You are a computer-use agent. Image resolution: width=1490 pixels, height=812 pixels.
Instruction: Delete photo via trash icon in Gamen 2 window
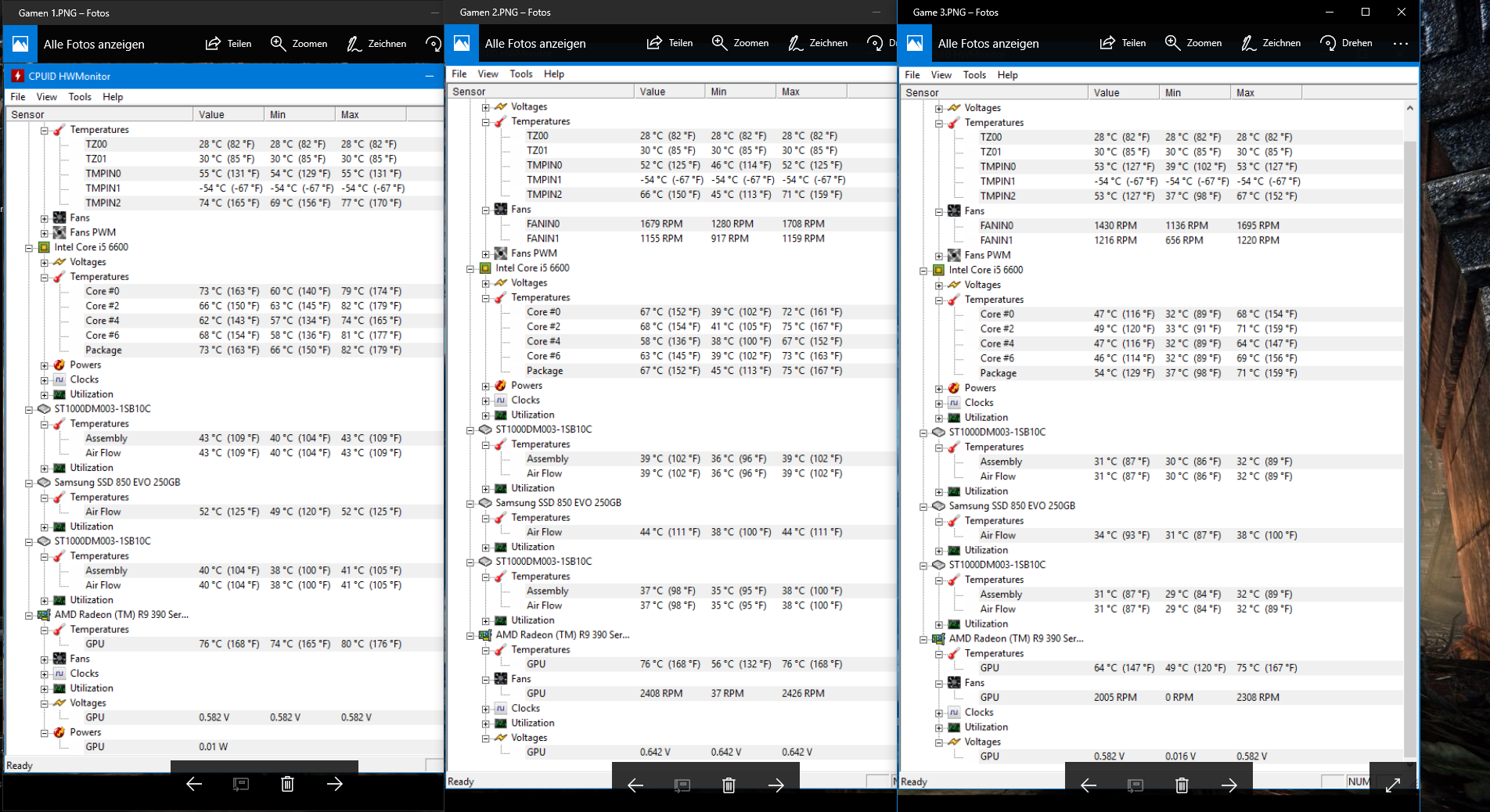[729, 785]
